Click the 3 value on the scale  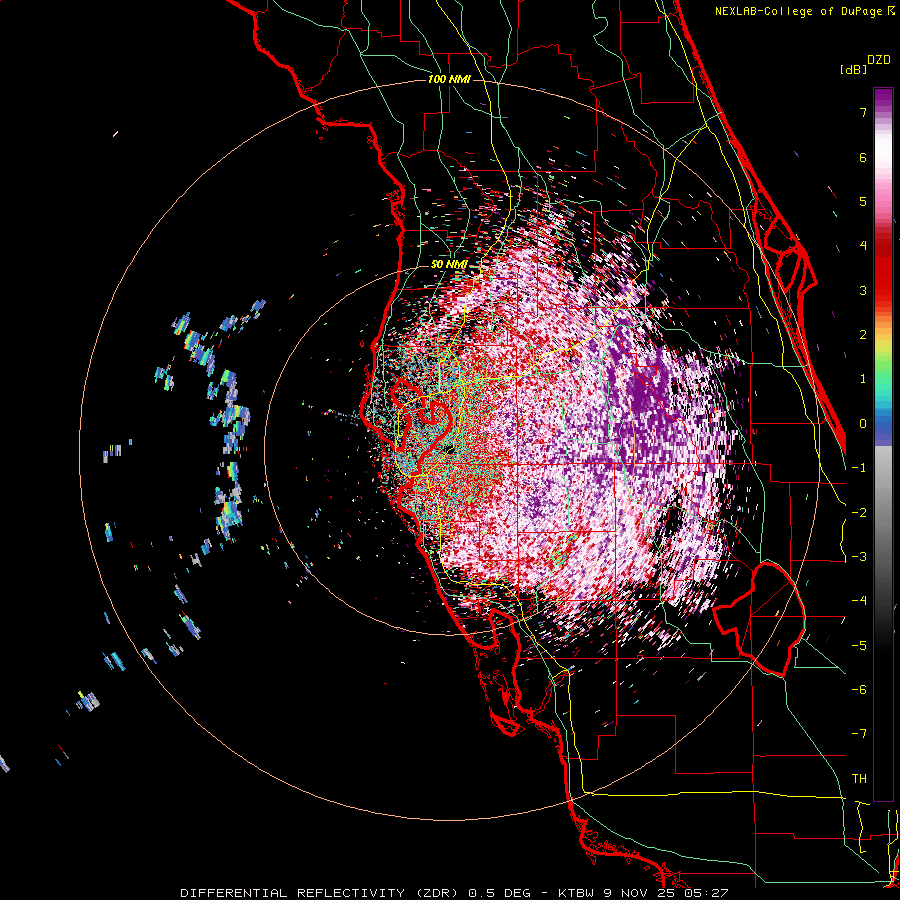pos(863,290)
